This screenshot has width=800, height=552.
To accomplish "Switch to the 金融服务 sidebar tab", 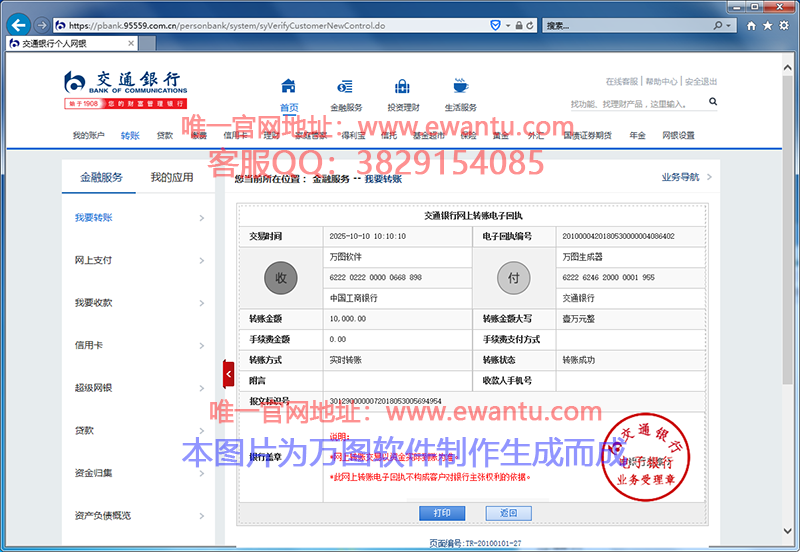I will pos(101,178).
